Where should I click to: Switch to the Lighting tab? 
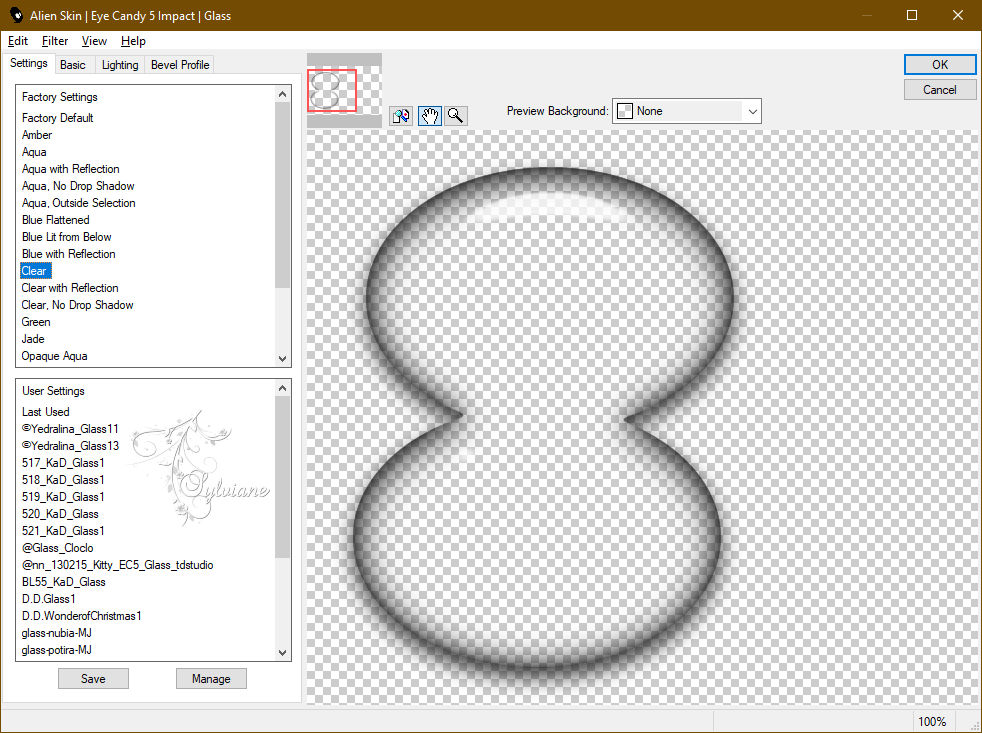click(120, 65)
